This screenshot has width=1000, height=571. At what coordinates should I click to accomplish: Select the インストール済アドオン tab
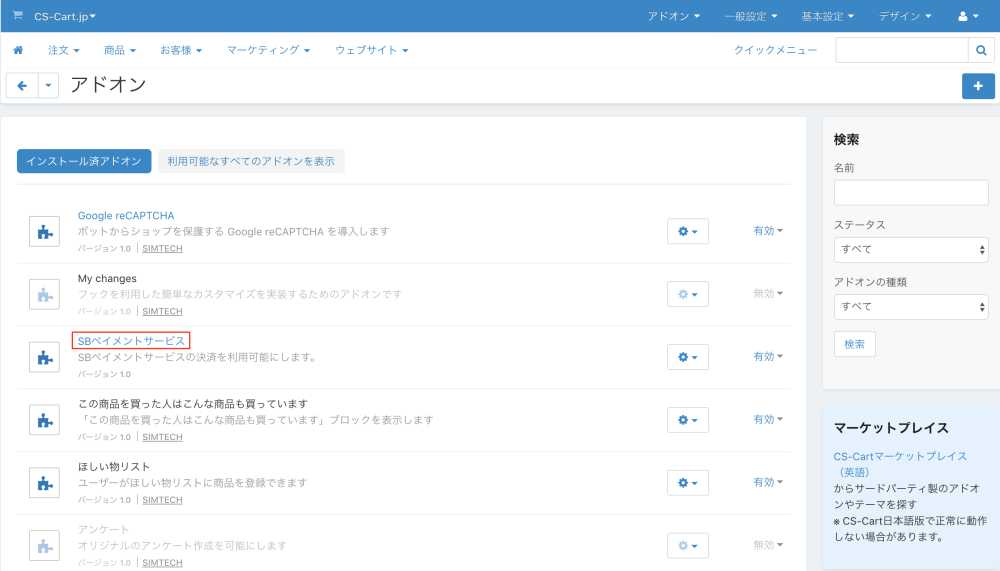pyautogui.click(x=84, y=161)
